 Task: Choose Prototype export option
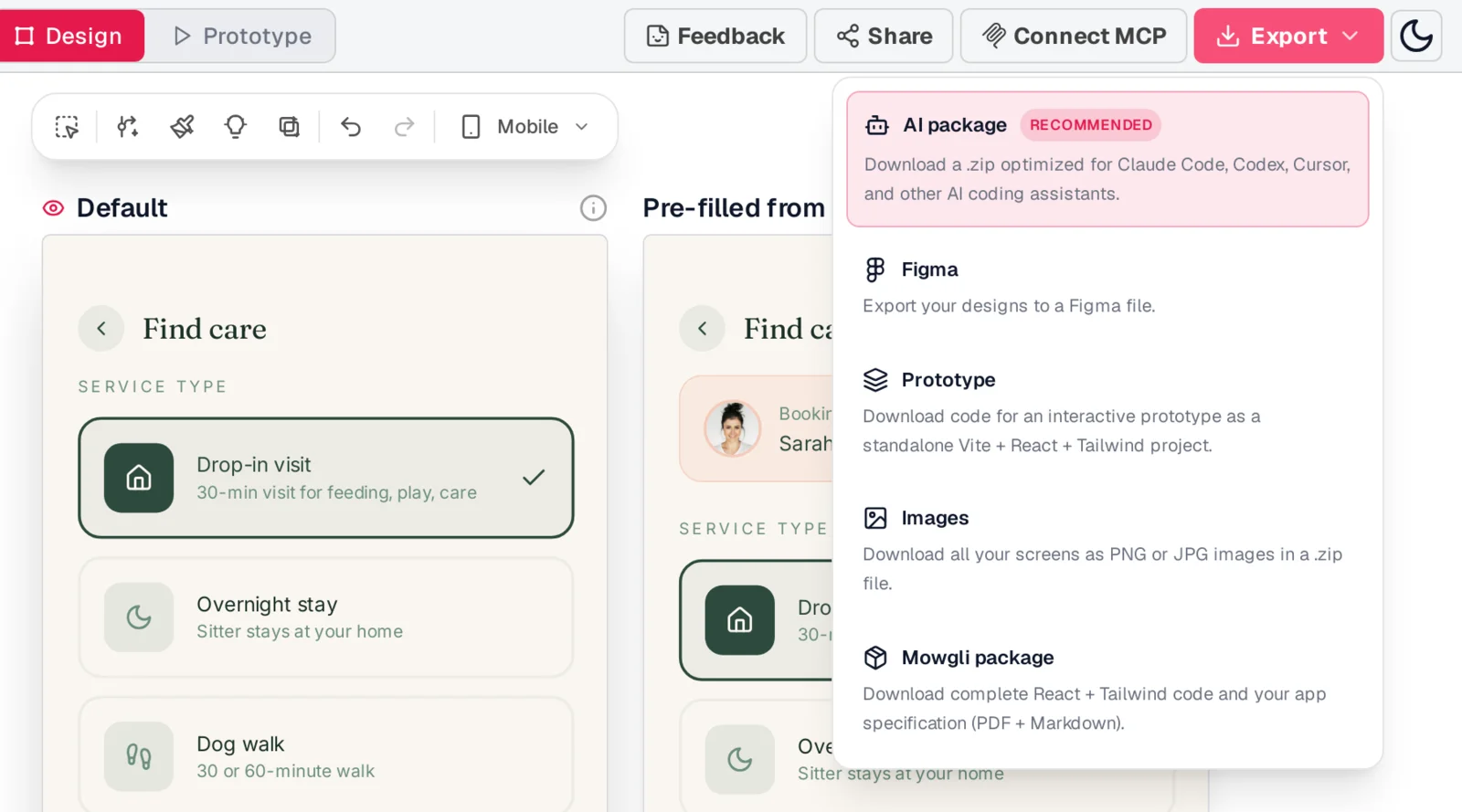(x=1107, y=412)
